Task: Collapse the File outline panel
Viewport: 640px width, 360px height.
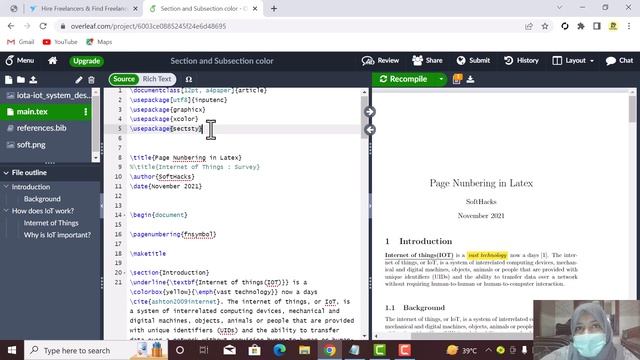Action: click(x=6, y=173)
